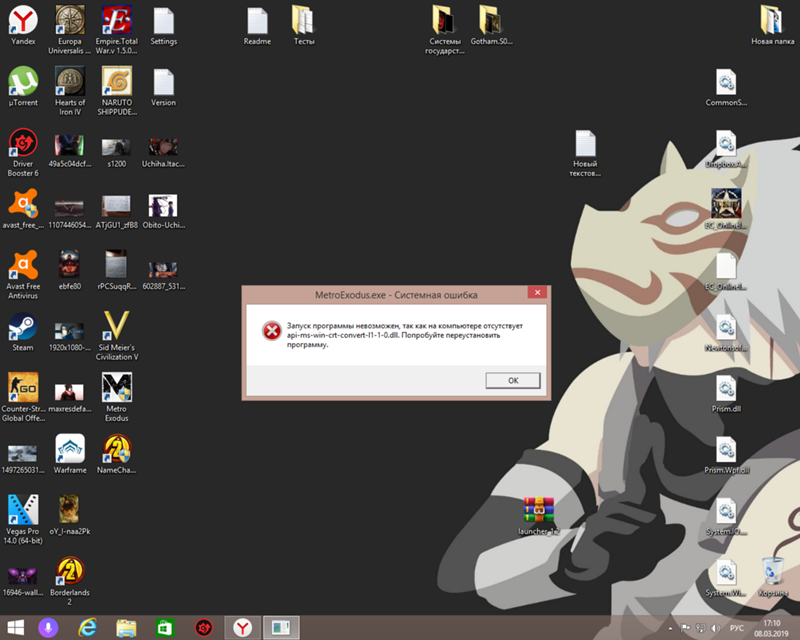The image size is (800, 640).
Task: Select the Новая папка folder
Action: (x=772, y=26)
